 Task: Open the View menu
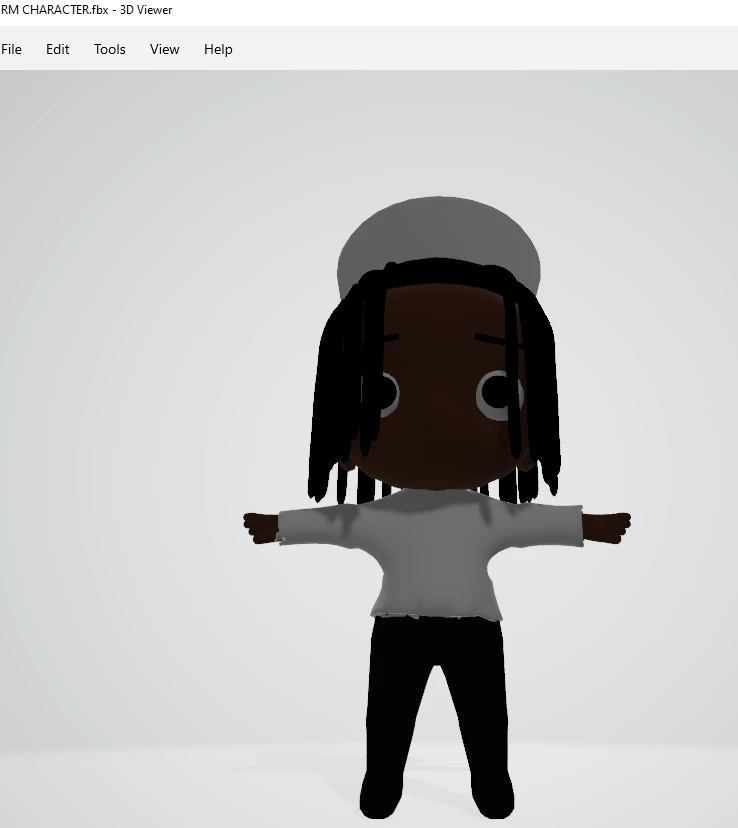click(x=165, y=49)
